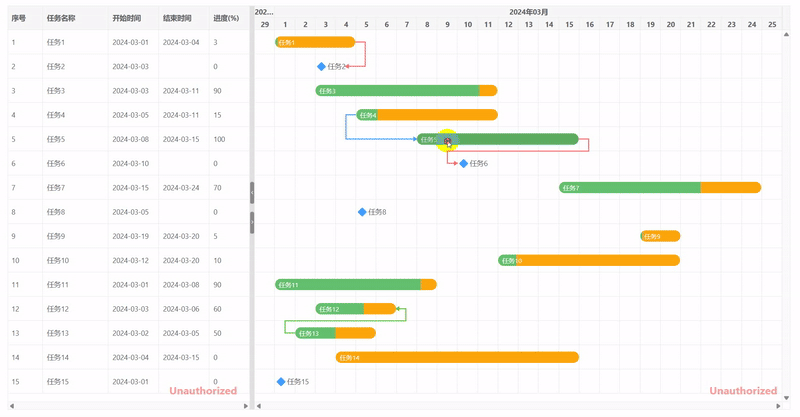The image size is (800, 417).
Task: Click start date 2024-03-08 of 任务5
Action: pos(131,139)
